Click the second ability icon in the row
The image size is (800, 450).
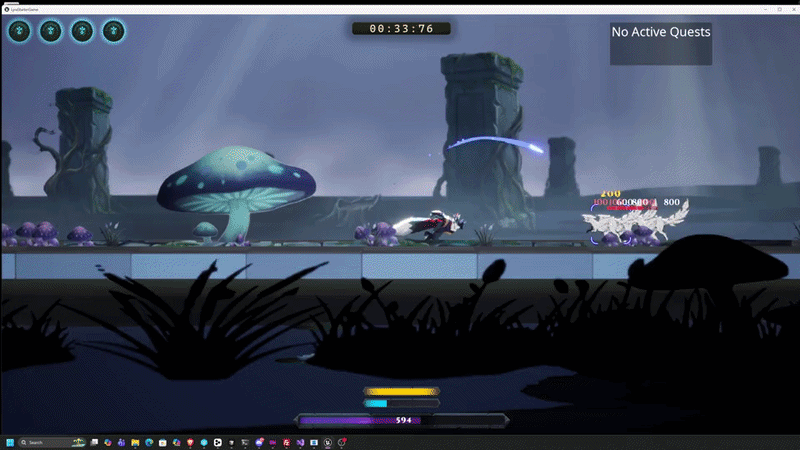(x=51, y=31)
